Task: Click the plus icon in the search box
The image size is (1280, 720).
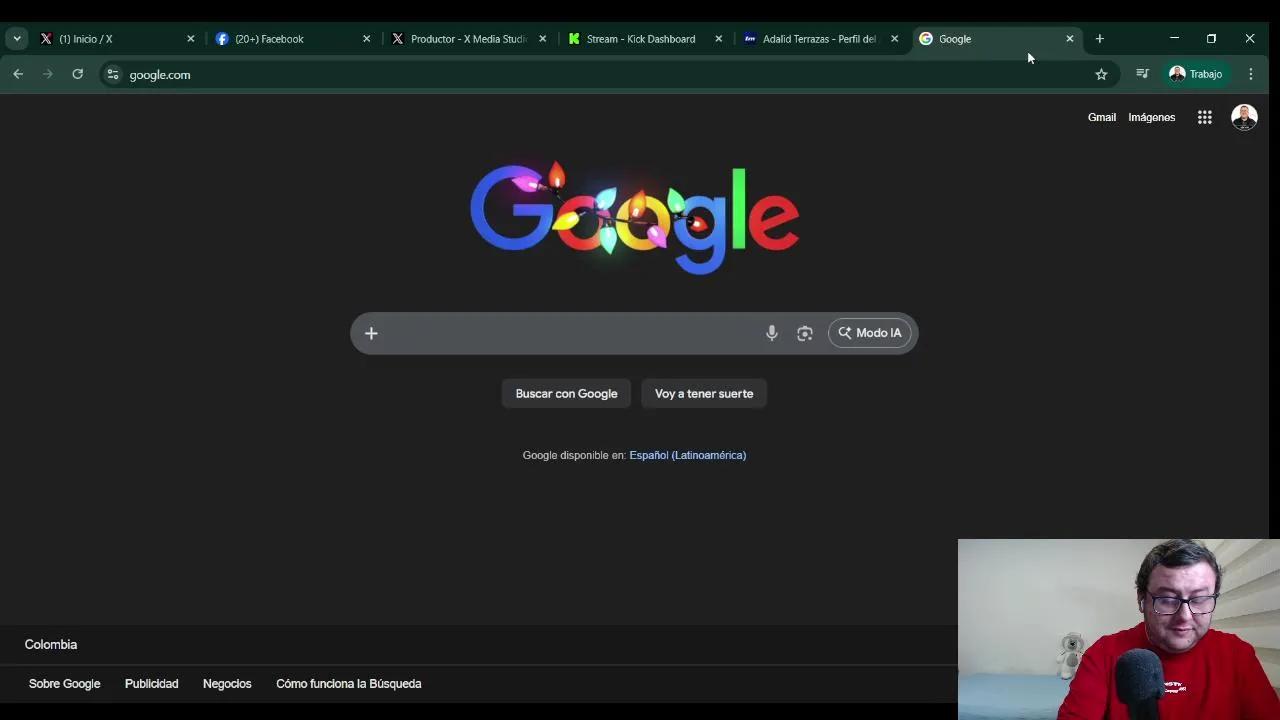Action: click(371, 332)
